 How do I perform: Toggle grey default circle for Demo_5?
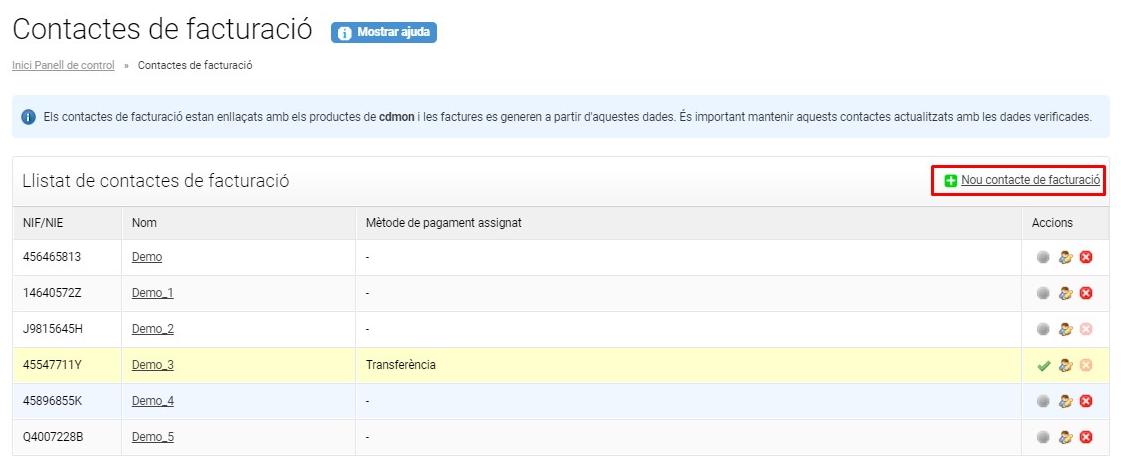1043,437
